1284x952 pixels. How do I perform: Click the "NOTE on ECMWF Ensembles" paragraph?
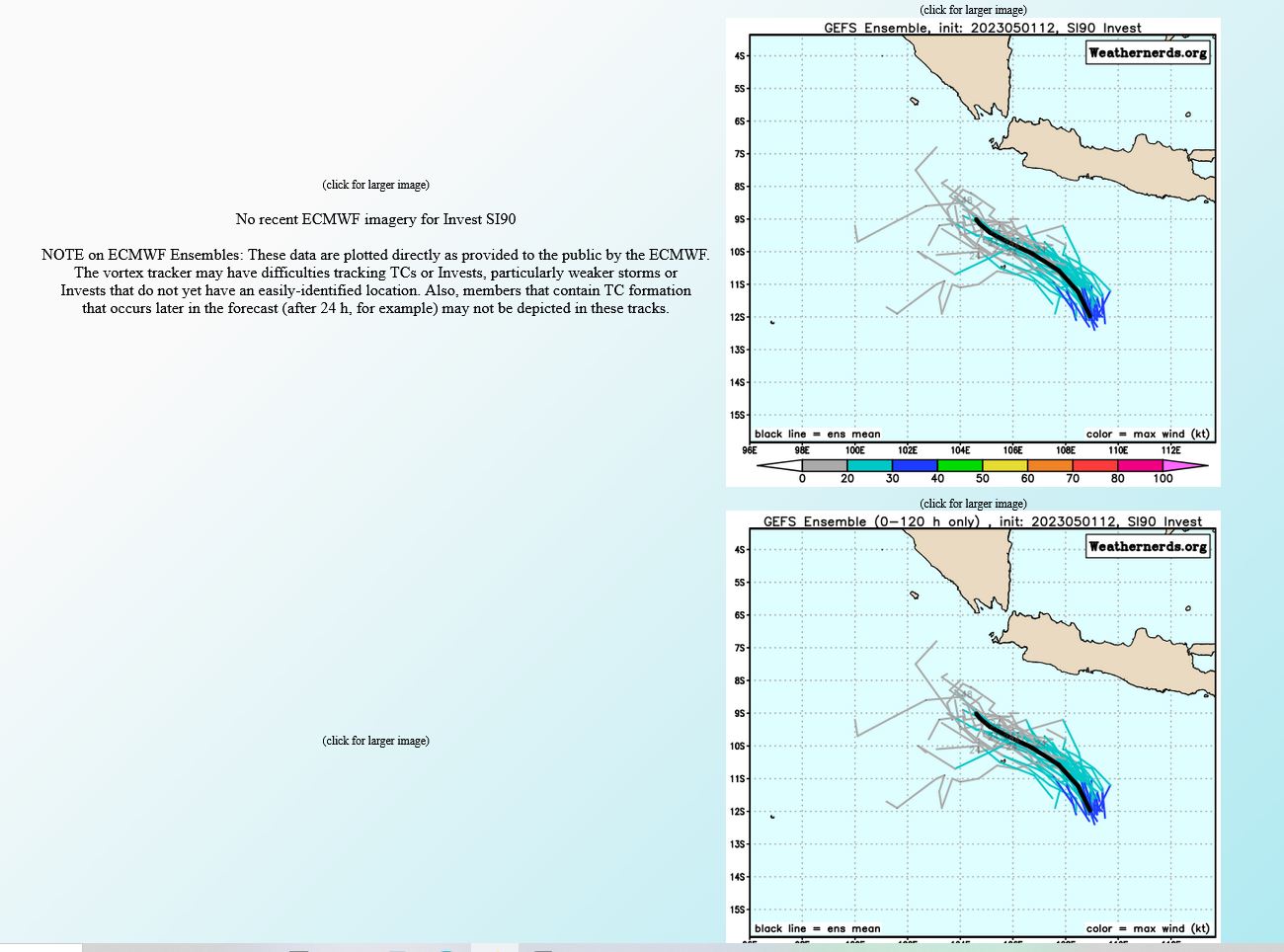point(375,281)
